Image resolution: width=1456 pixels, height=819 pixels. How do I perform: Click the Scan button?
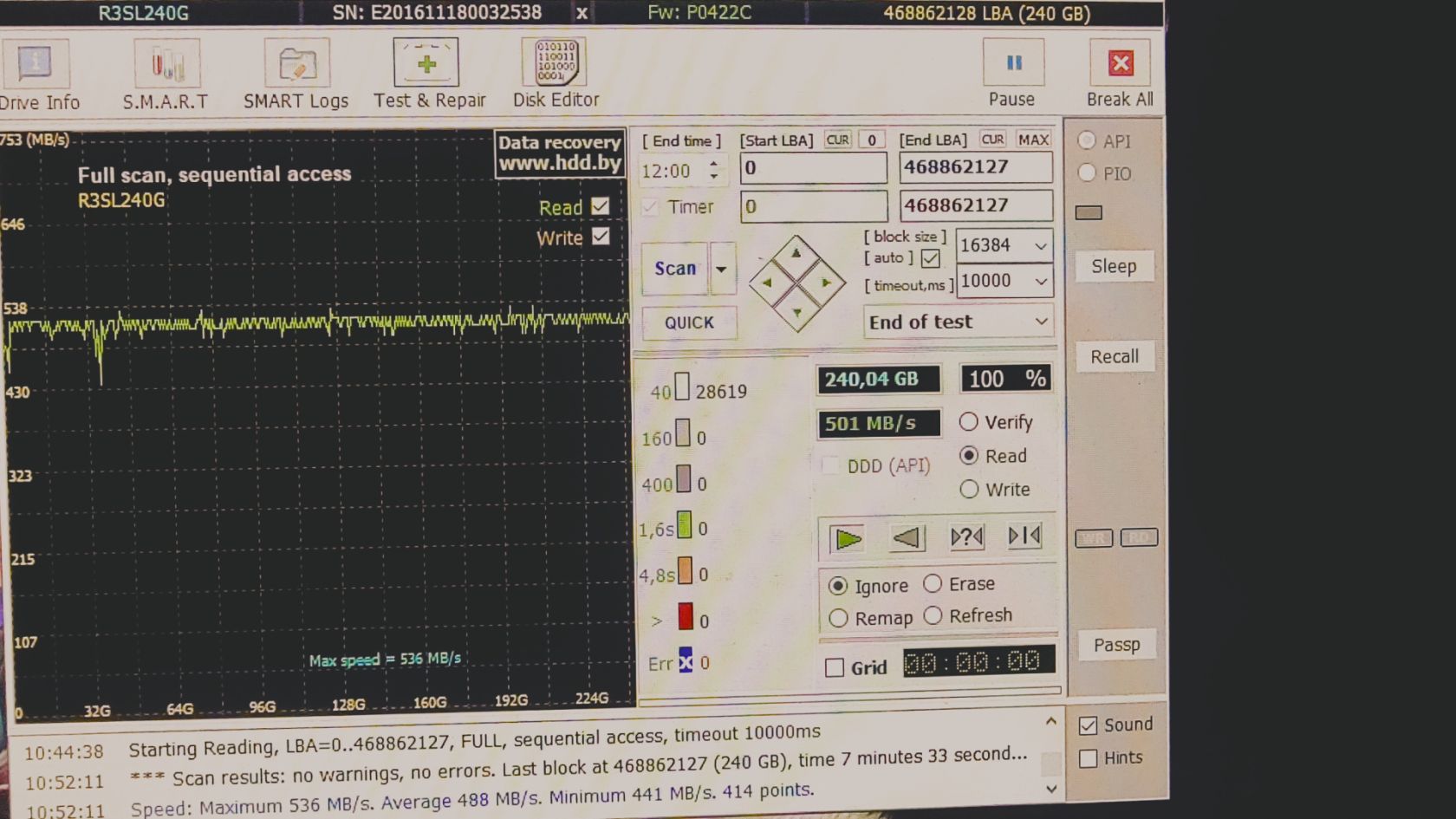coord(675,269)
